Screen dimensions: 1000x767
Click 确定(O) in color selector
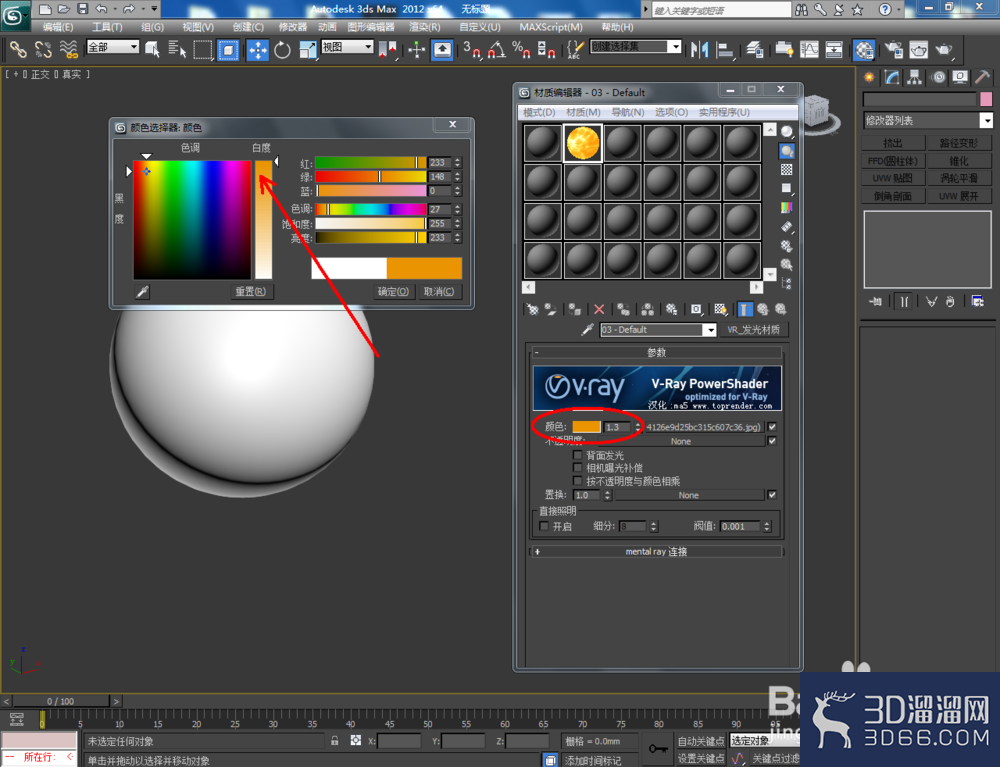tap(393, 291)
